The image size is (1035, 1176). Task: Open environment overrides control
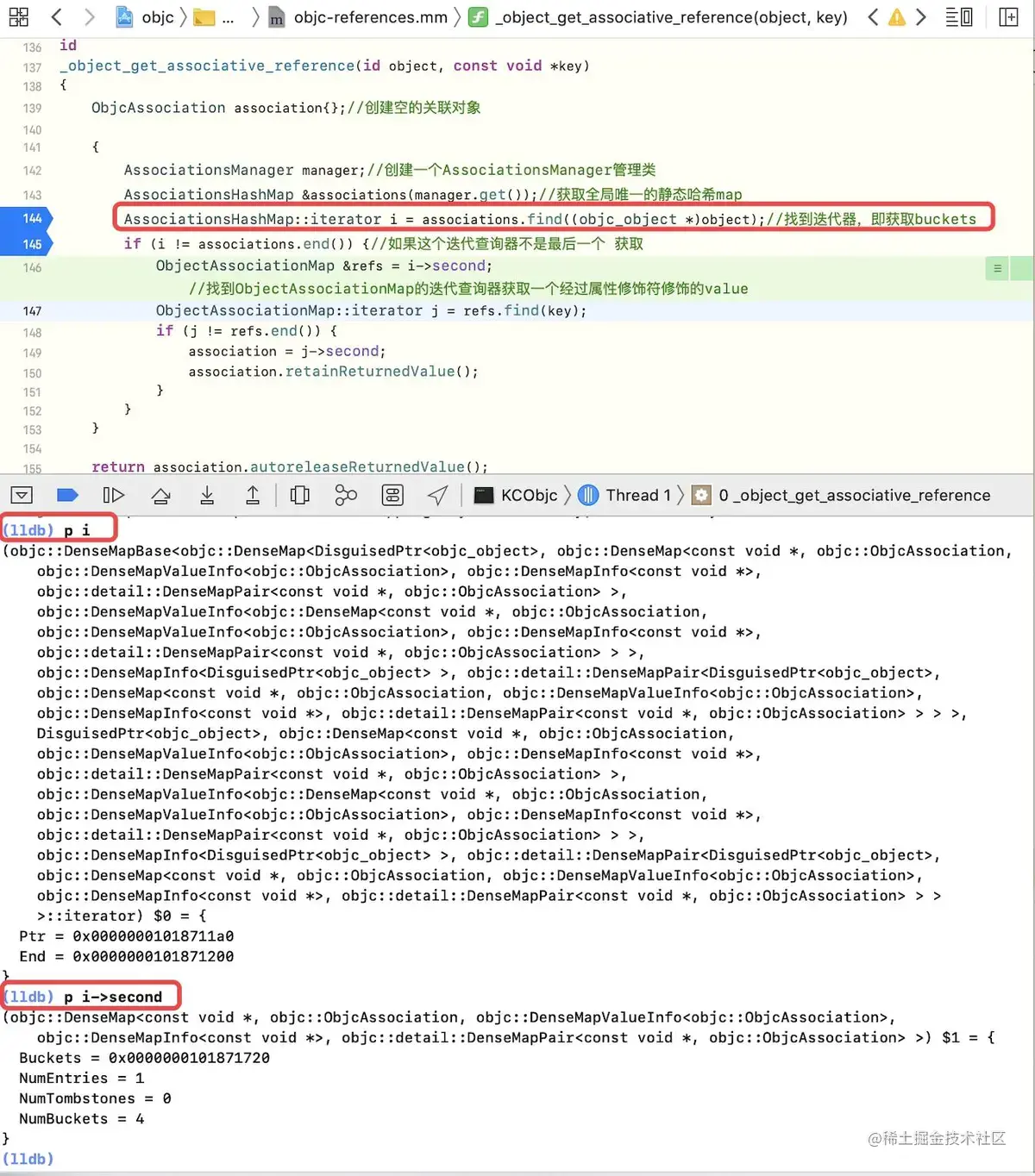[392, 495]
